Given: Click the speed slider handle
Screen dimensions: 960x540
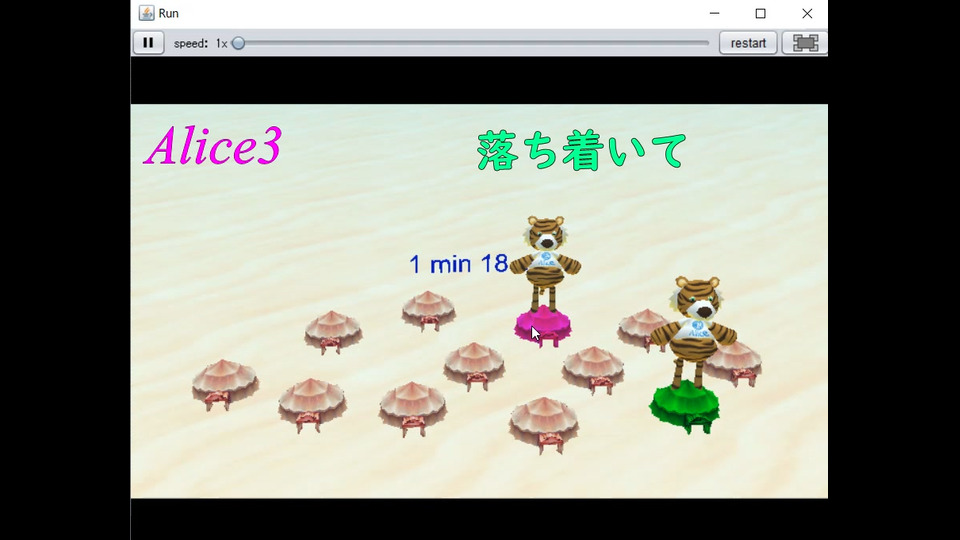Looking at the screenshot, I should click(239, 43).
